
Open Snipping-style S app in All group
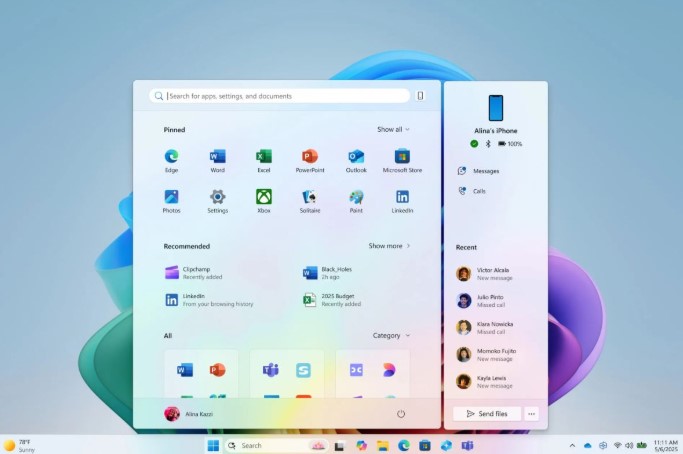click(x=303, y=370)
